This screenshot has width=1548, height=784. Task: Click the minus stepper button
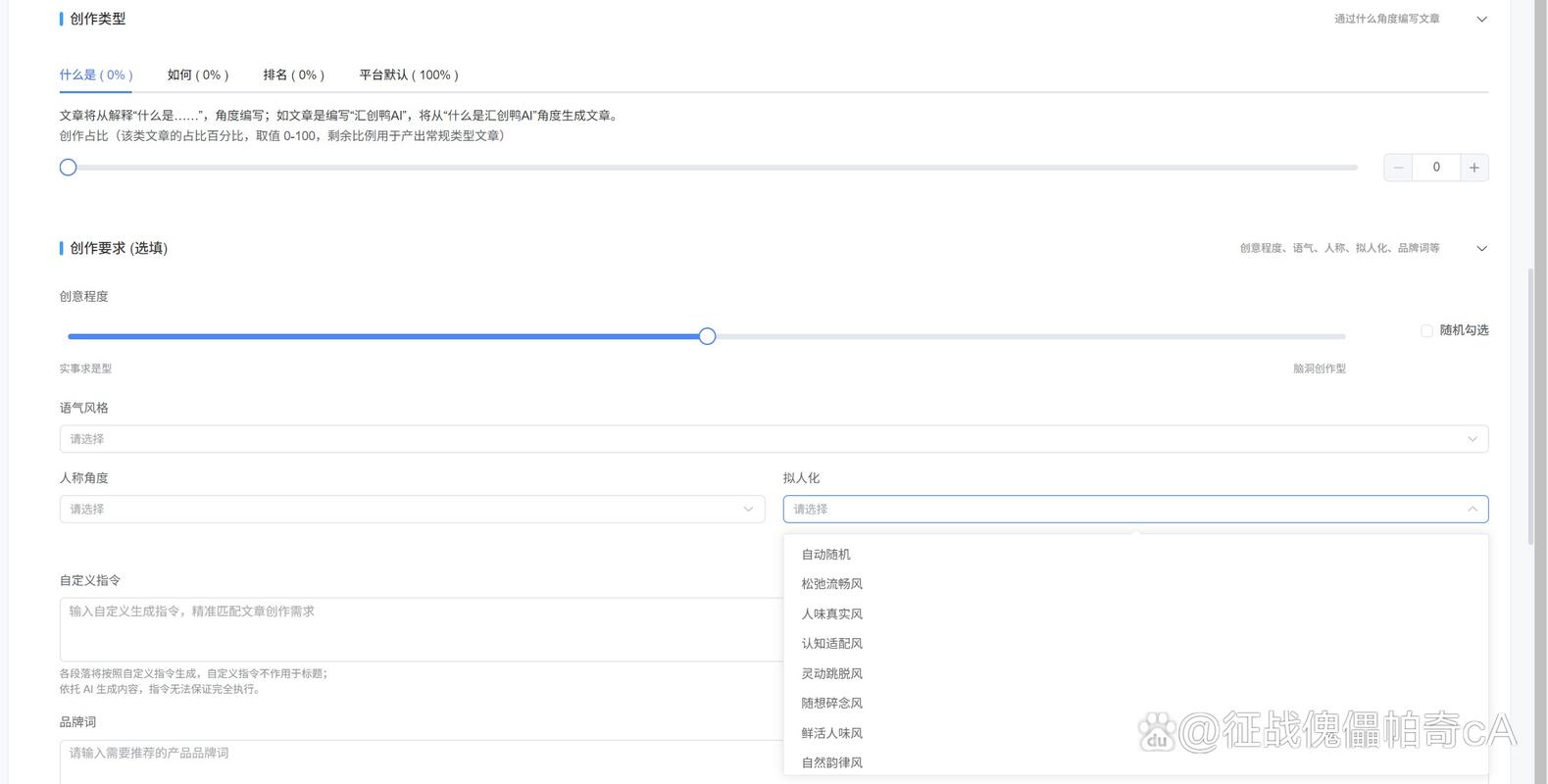[x=1399, y=168]
